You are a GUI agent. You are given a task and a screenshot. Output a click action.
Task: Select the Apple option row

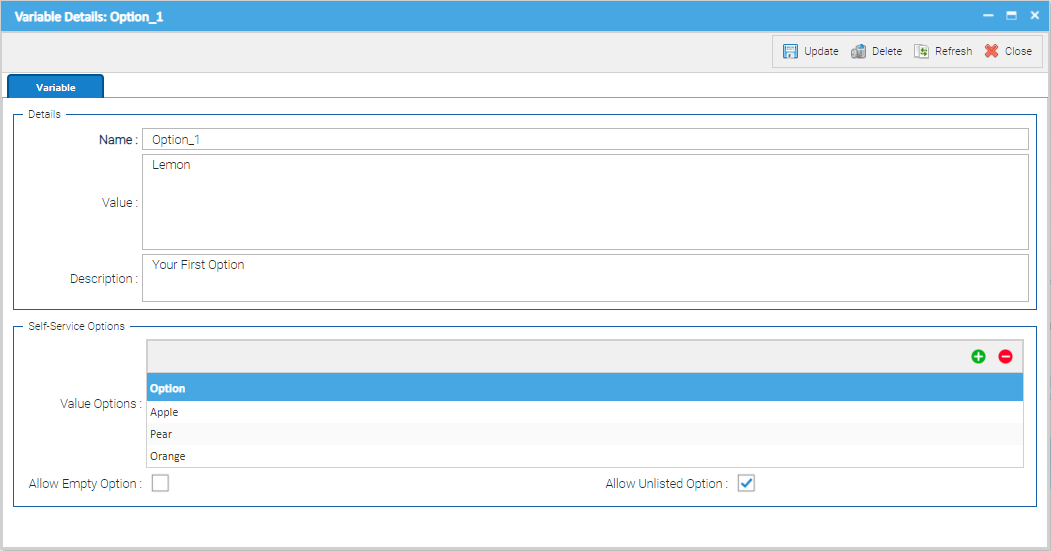585,412
